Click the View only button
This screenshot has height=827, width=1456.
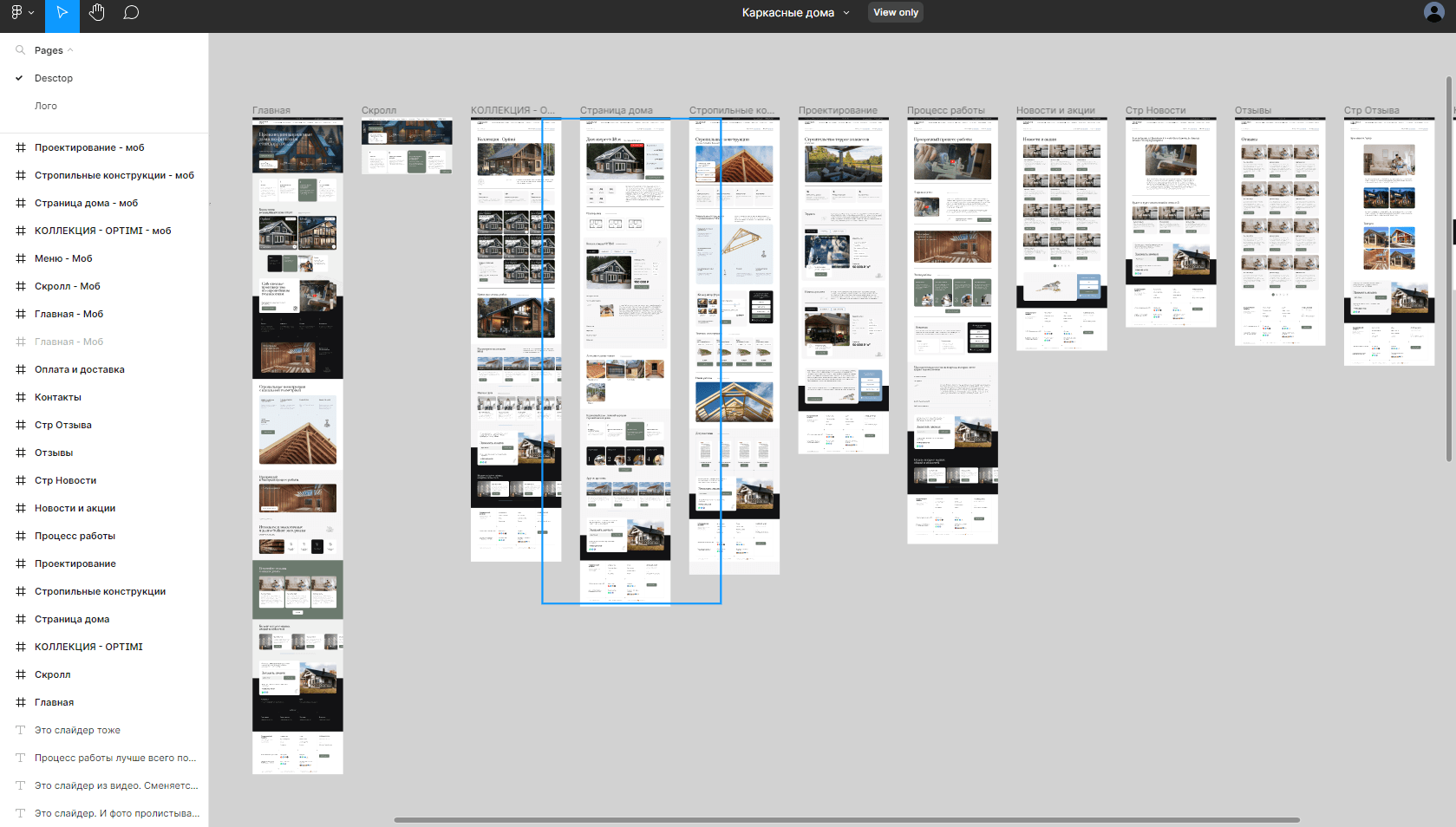[x=895, y=12]
